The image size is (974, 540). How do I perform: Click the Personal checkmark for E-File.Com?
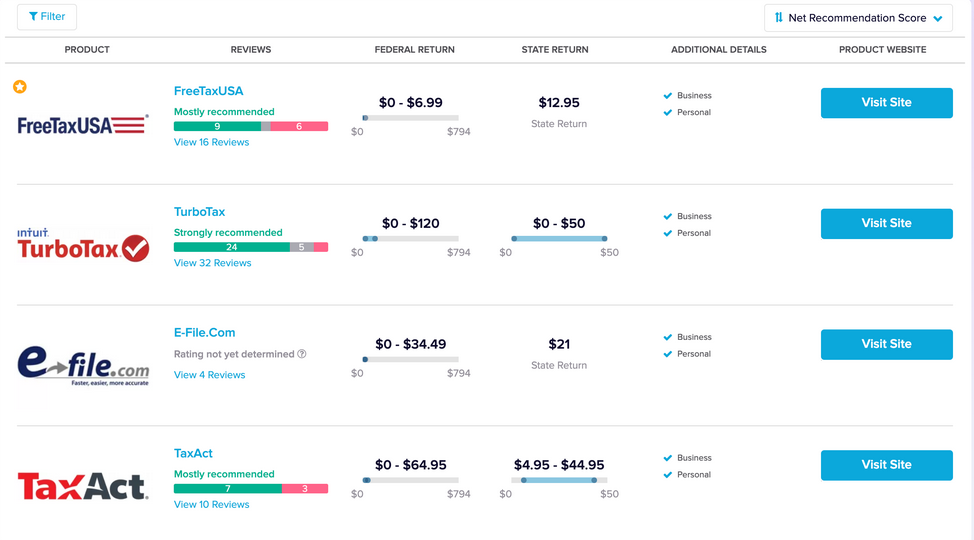coord(668,354)
